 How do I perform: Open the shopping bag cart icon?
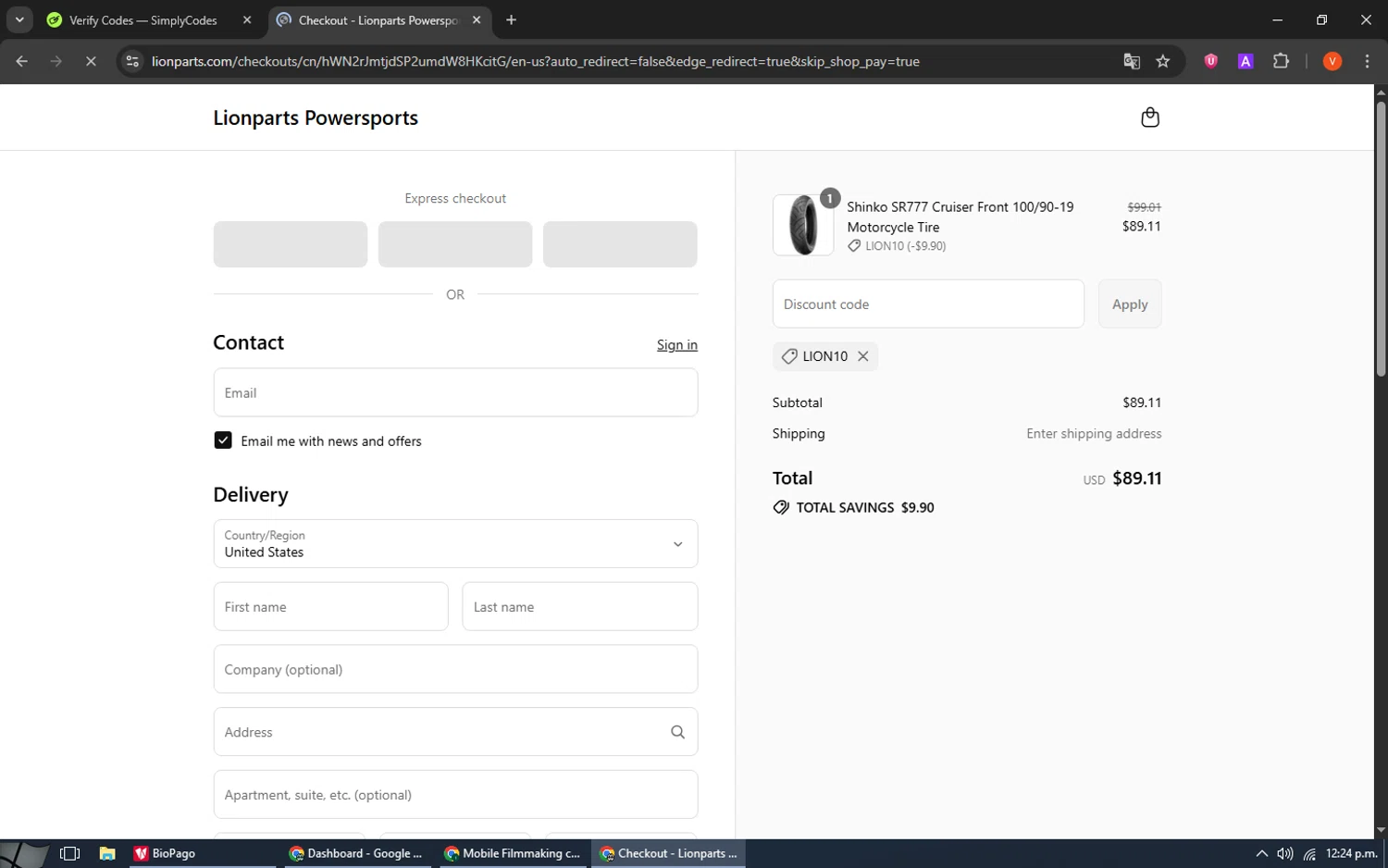(1150, 118)
